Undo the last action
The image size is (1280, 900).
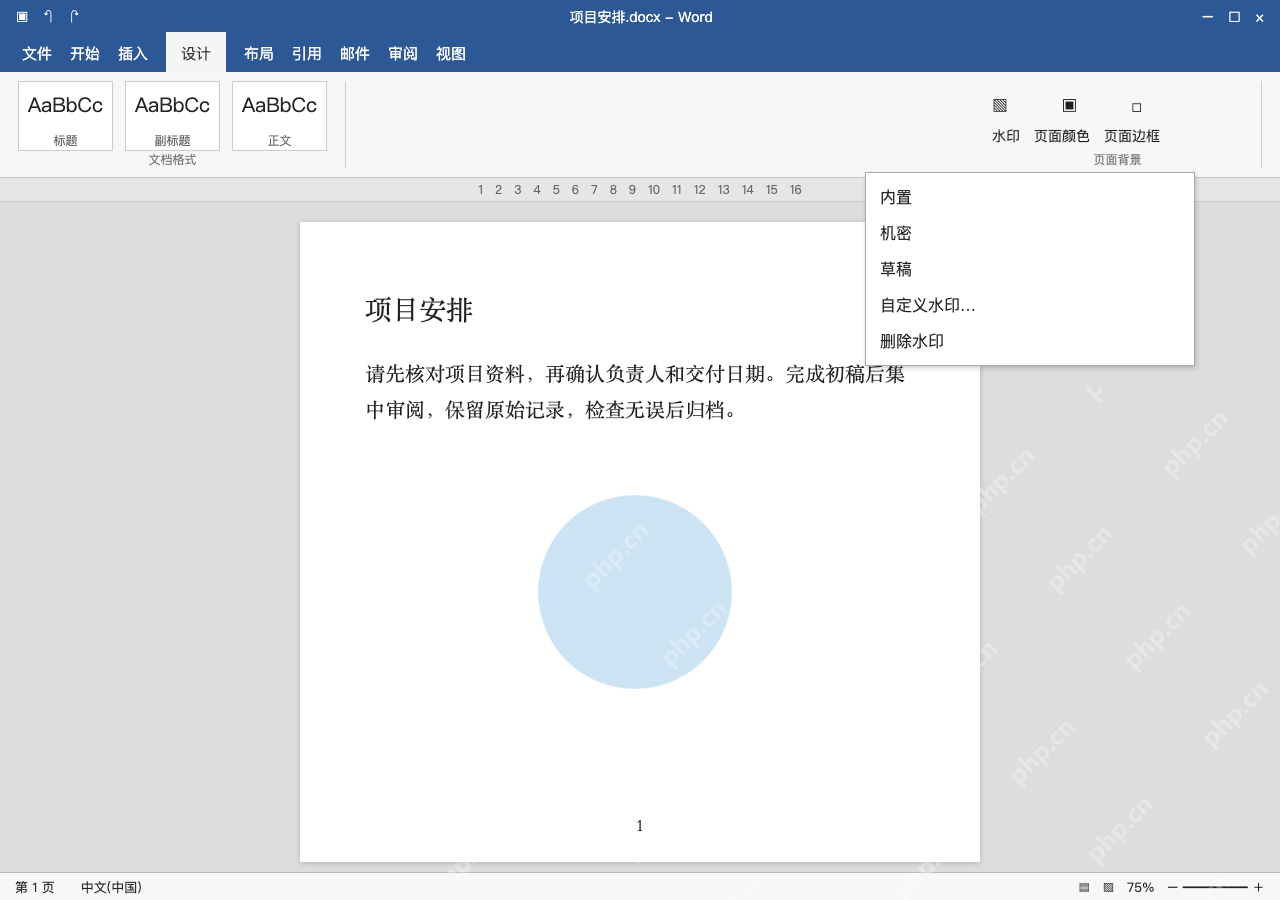click(x=48, y=17)
